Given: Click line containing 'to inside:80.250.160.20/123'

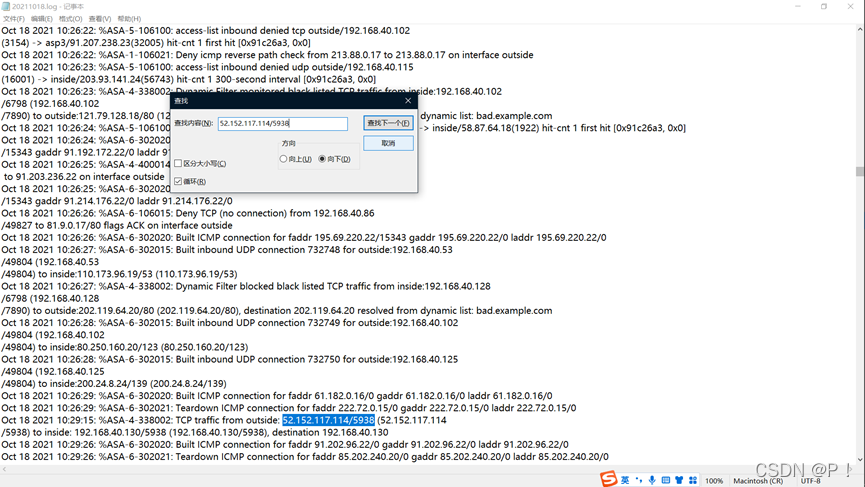Looking at the screenshot, I should pos(125,347).
